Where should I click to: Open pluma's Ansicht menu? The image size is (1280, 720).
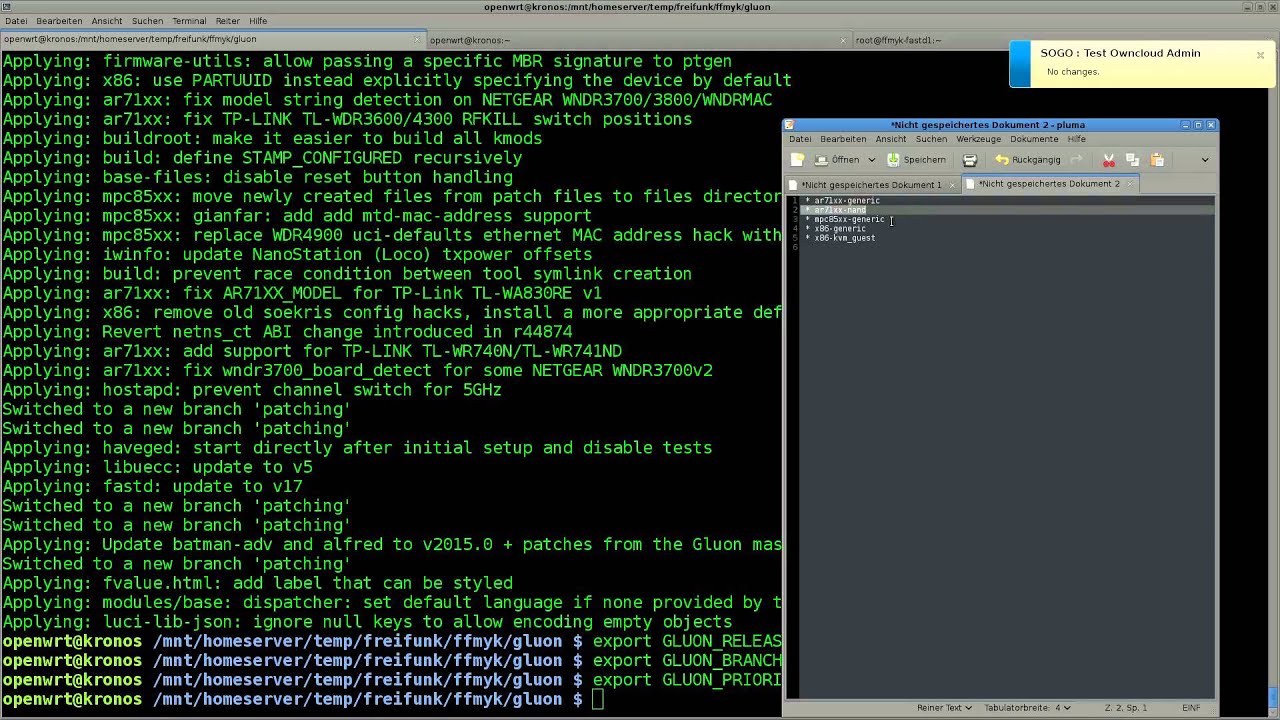890,139
